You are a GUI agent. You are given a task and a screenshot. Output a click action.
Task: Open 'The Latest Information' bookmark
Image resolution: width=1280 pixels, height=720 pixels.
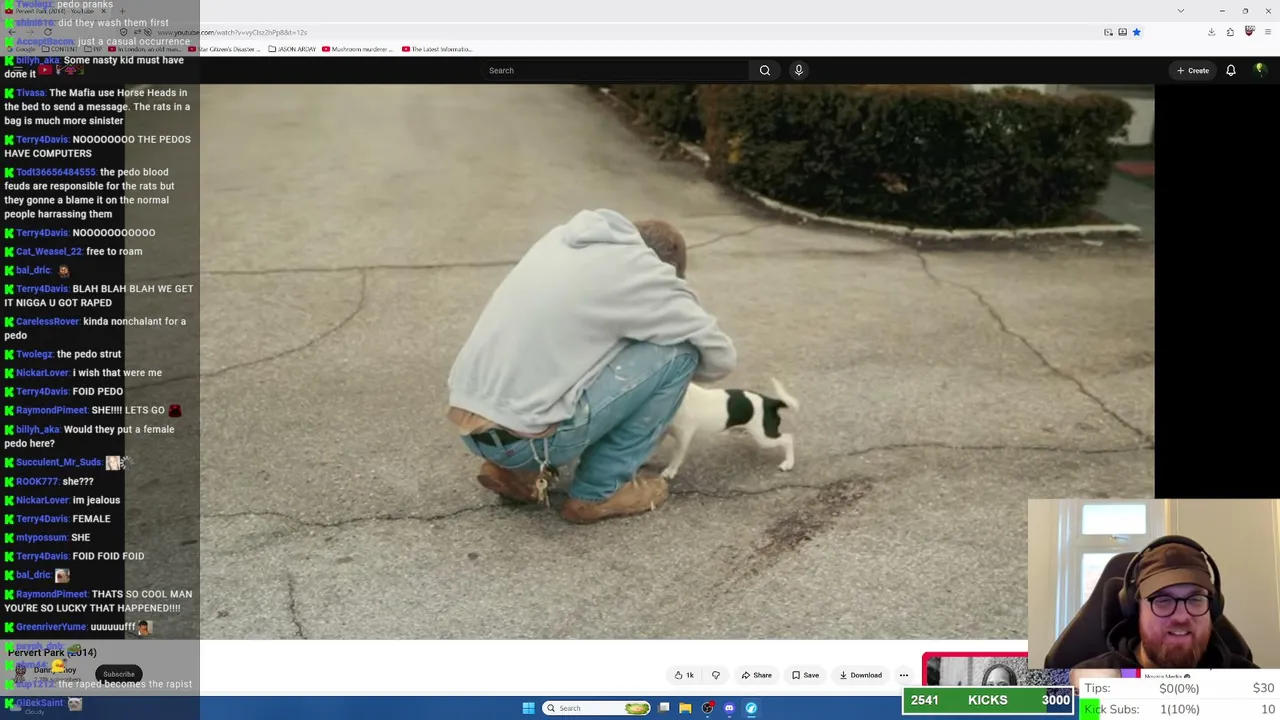tap(437, 49)
